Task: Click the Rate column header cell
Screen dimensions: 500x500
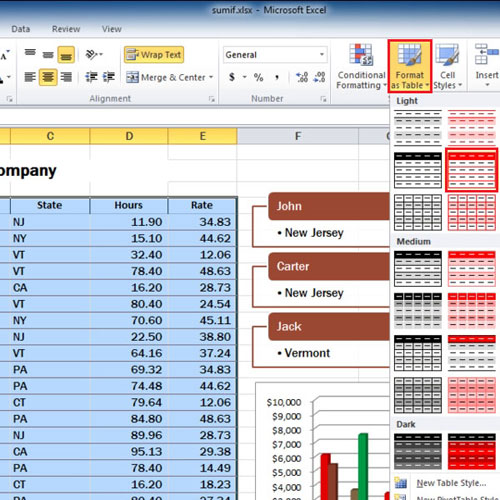Action: click(202, 205)
